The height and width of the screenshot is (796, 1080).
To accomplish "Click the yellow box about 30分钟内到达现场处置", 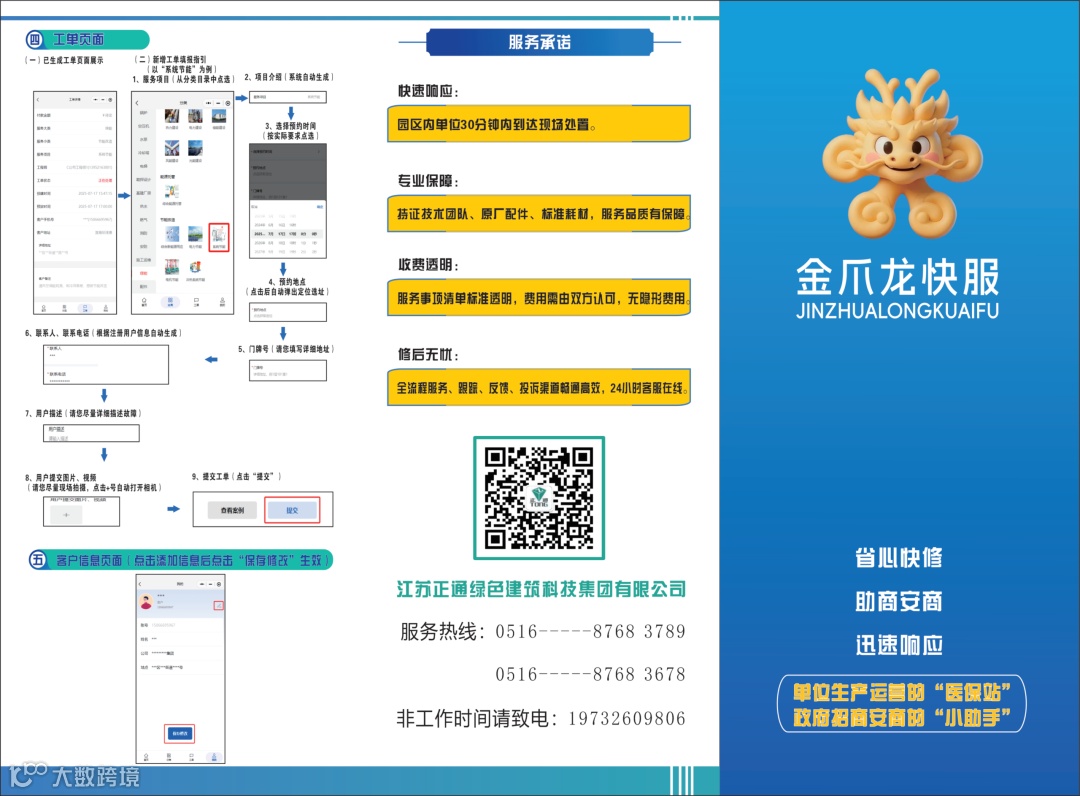I will click(x=539, y=124).
